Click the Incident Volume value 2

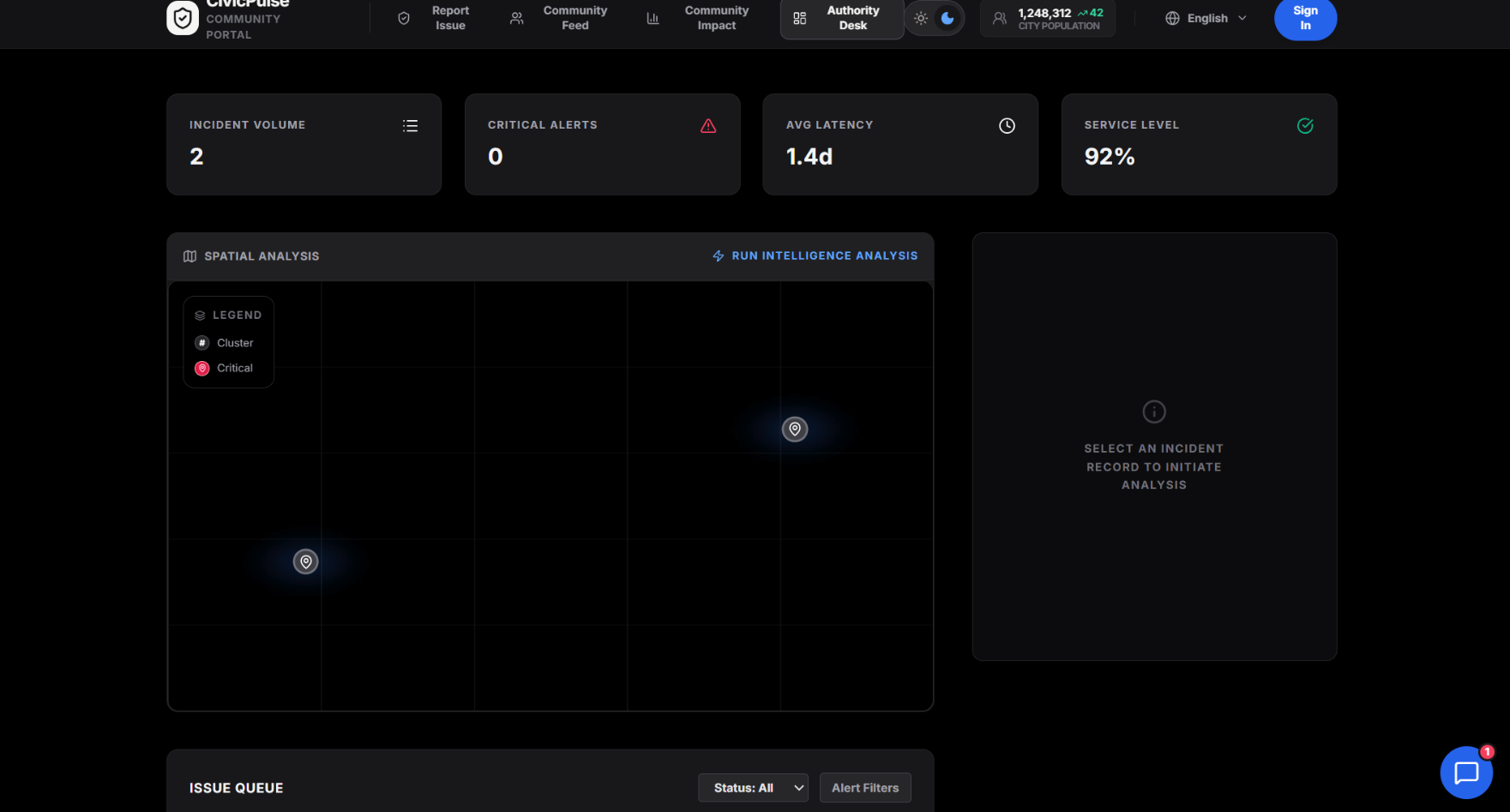click(x=196, y=157)
